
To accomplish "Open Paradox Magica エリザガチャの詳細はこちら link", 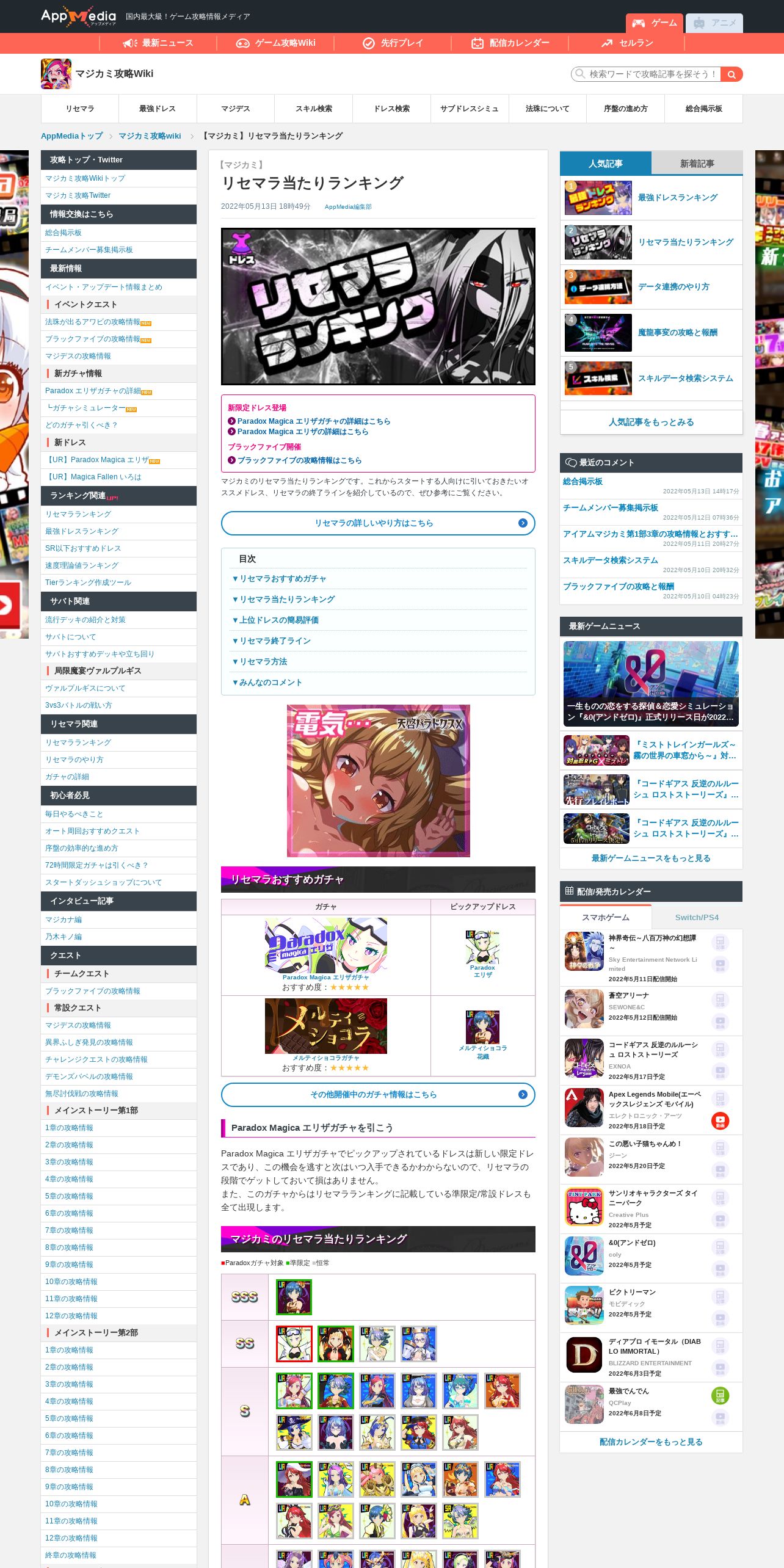I will (x=314, y=421).
